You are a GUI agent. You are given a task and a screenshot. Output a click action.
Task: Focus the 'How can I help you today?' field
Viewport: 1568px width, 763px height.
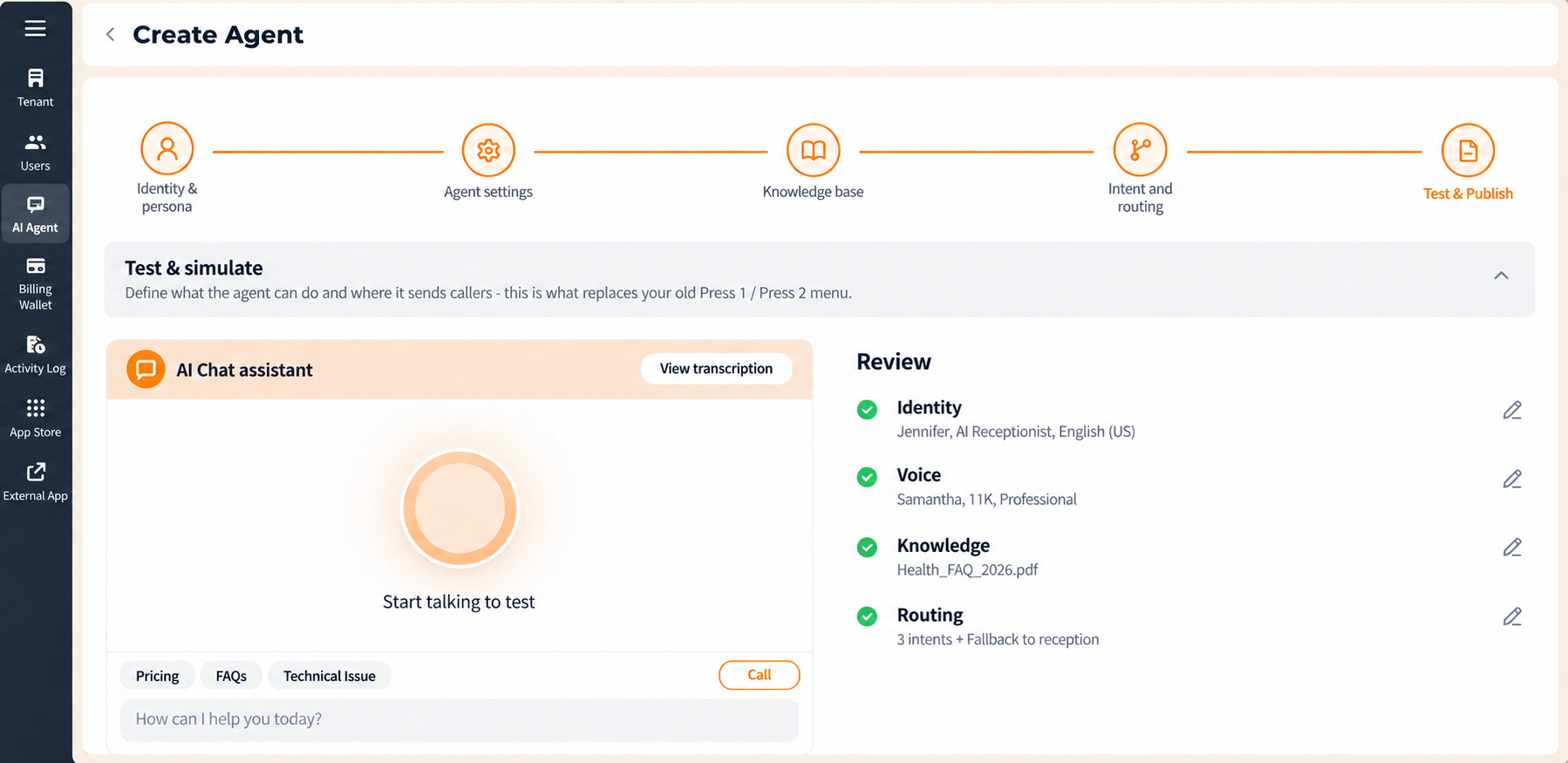(459, 719)
